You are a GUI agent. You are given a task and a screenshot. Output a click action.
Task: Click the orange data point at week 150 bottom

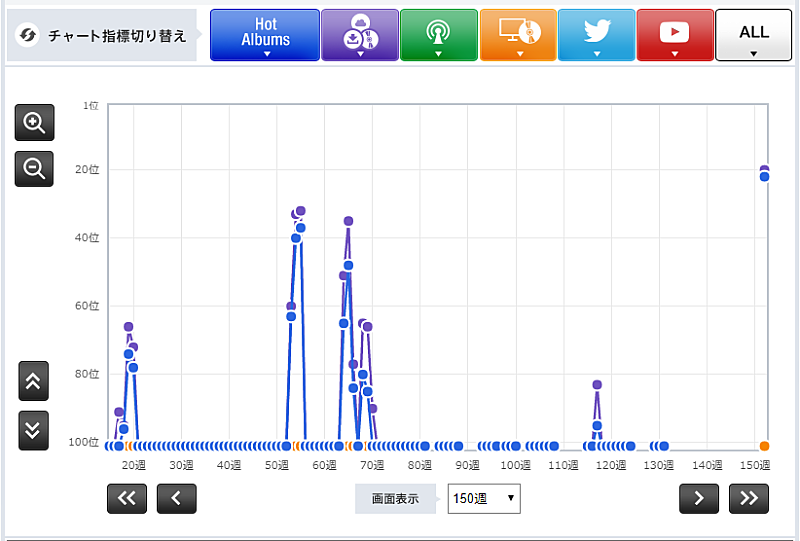(x=764, y=446)
